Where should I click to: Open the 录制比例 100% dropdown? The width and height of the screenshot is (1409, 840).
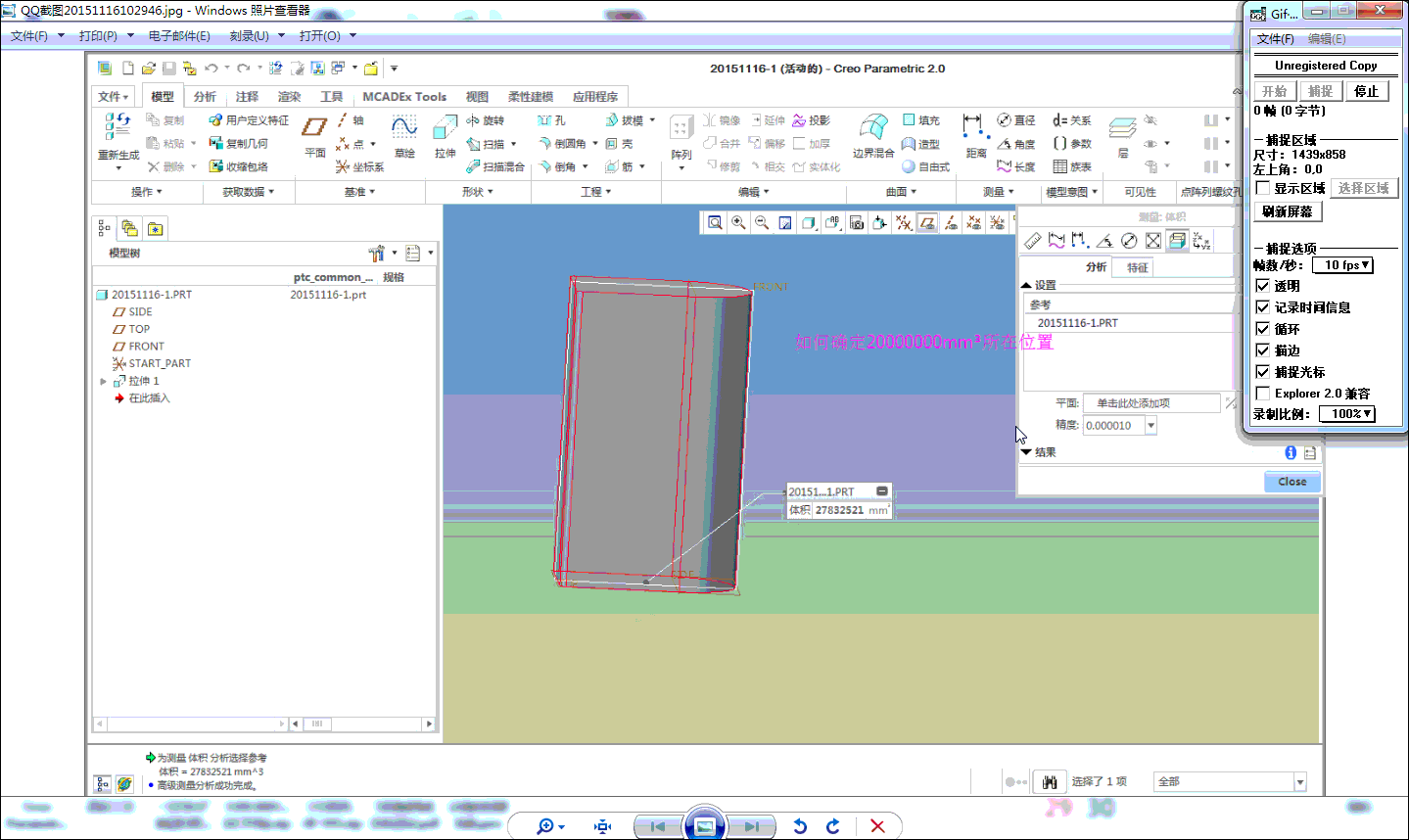pos(1347,414)
